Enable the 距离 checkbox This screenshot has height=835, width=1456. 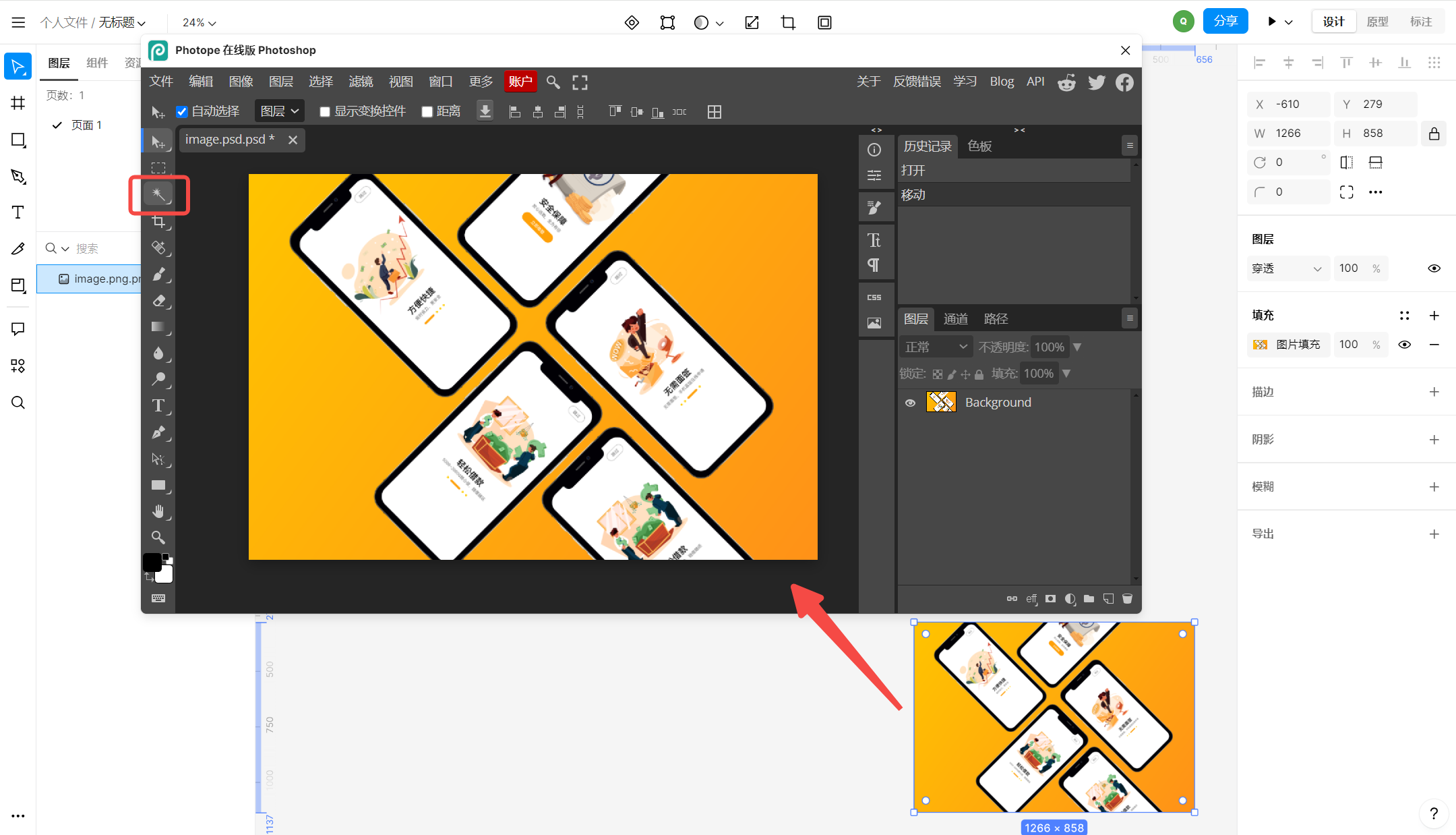click(x=427, y=112)
